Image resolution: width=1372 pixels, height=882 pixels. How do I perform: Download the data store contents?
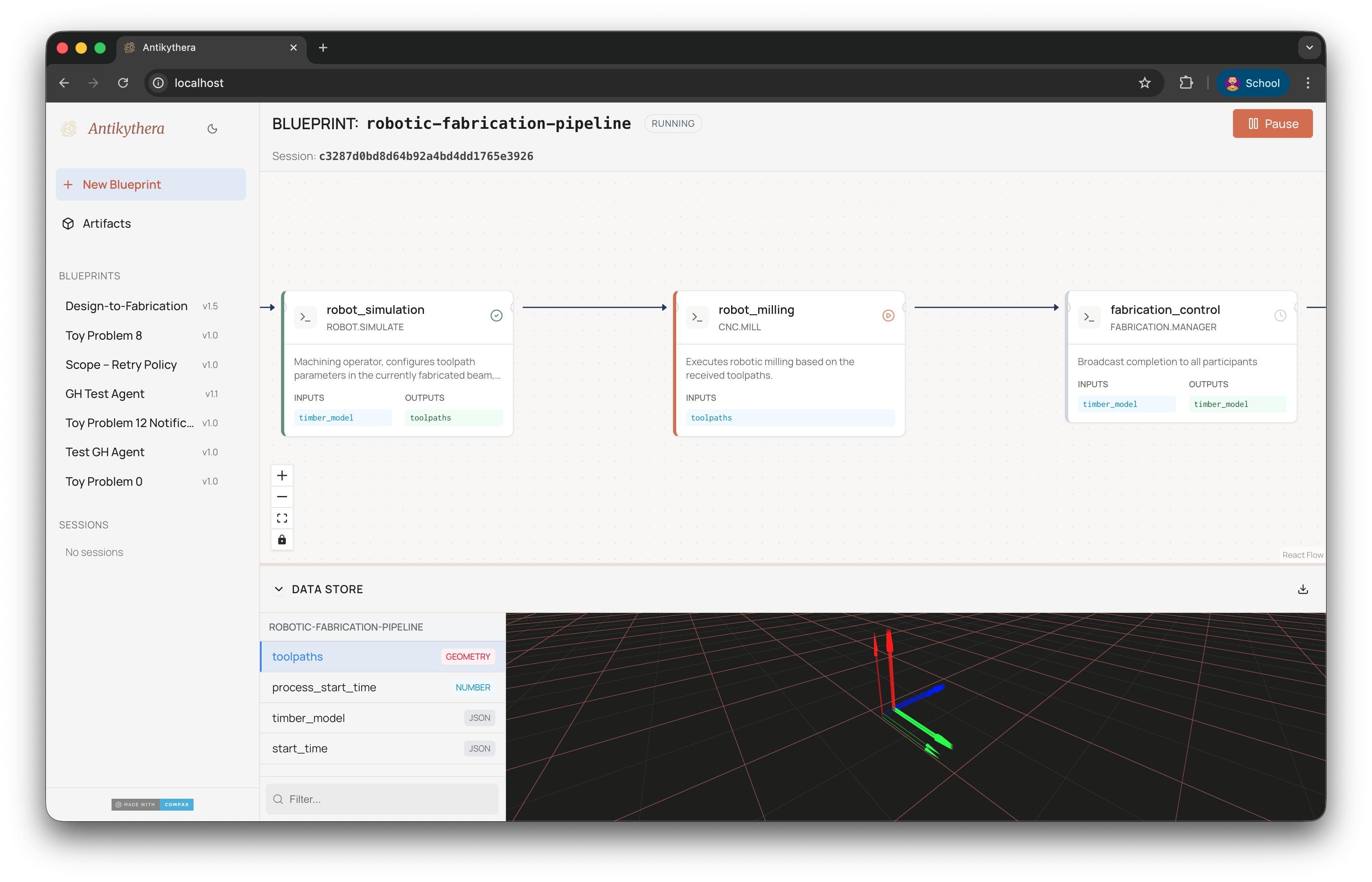coord(1303,590)
